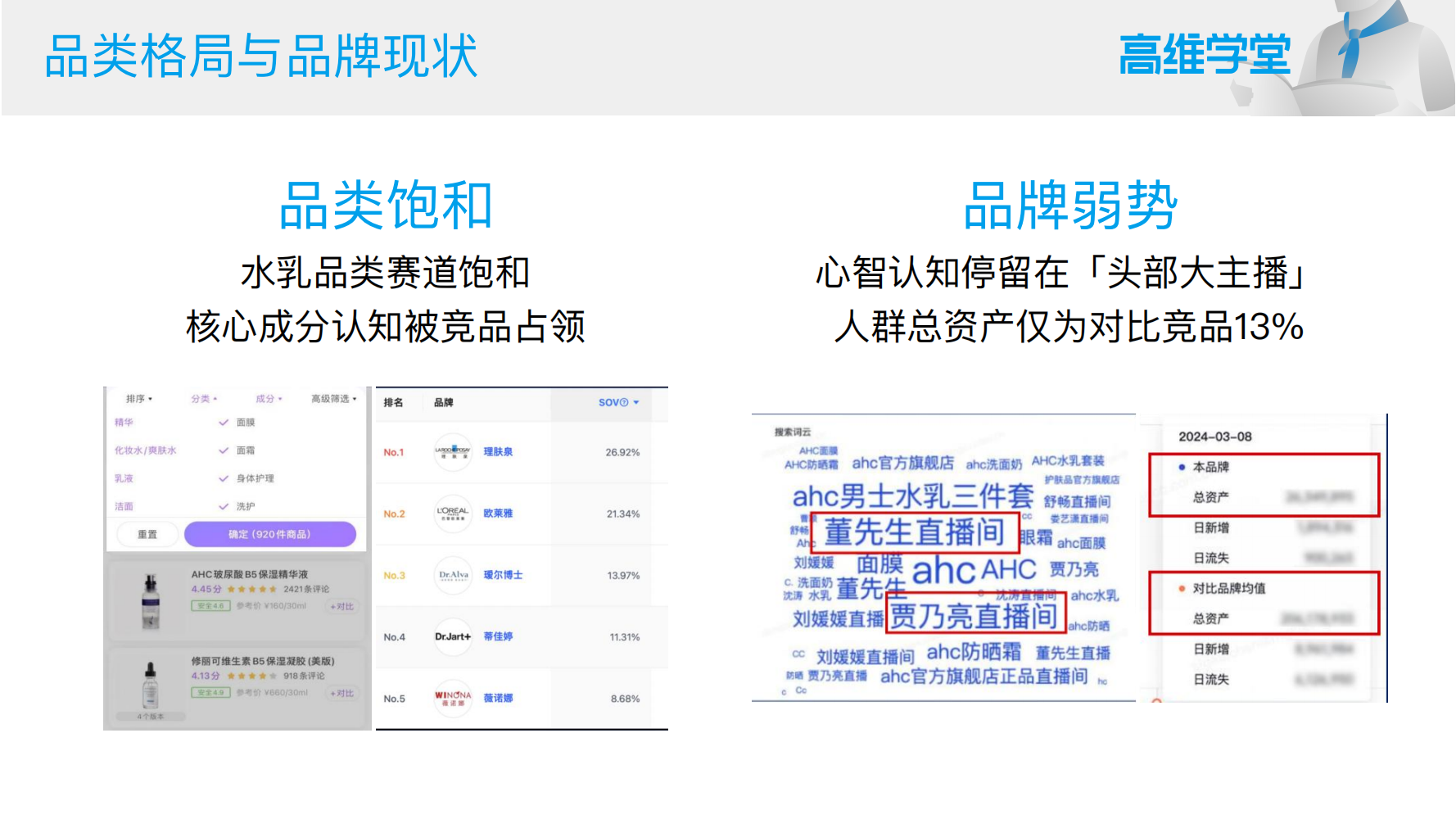Viewport: 1456px width, 819px height.
Task: Click 确定 (920件商品) confirm button
Action: click(x=270, y=535)
